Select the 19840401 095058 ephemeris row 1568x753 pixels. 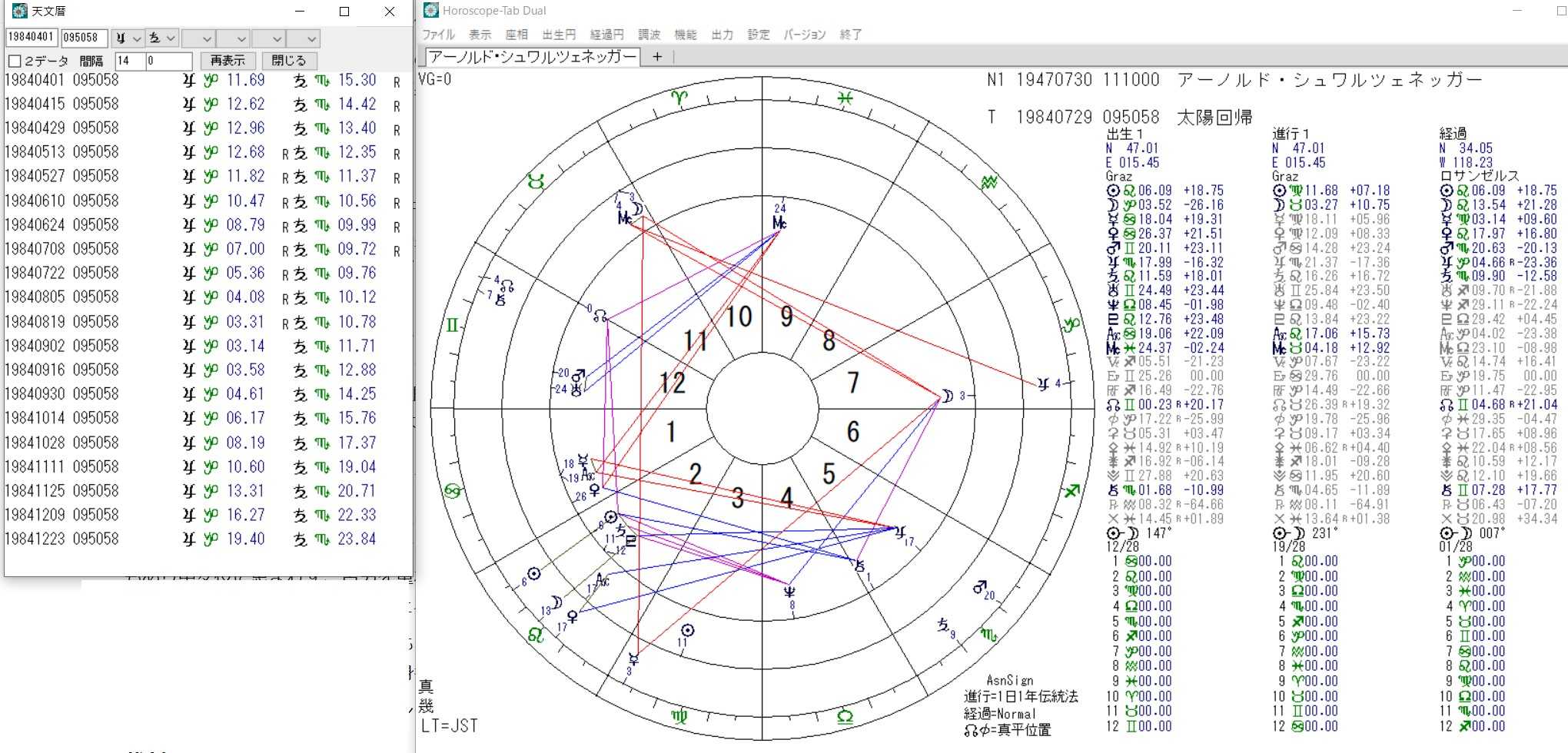[204, 80]
